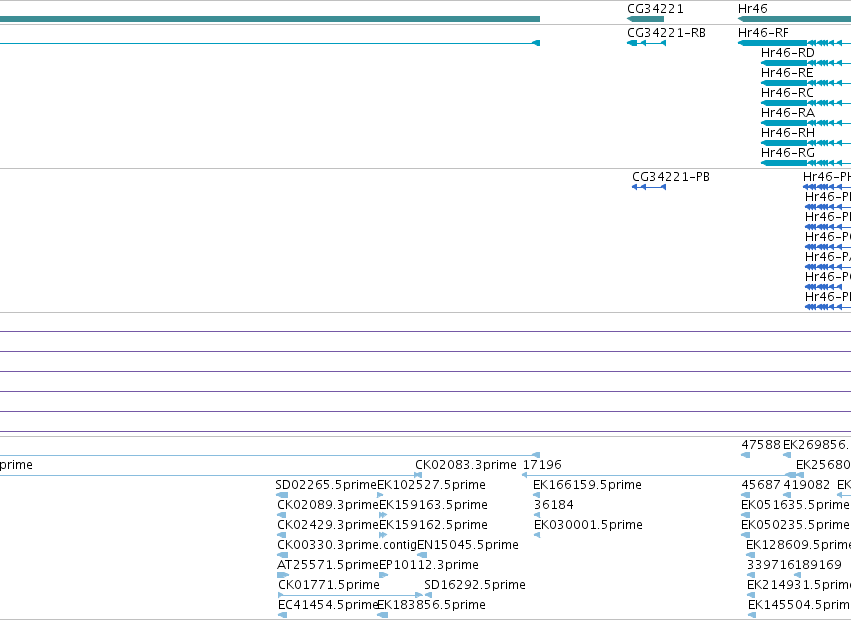The image size is (851, 620).
Task: Select the Hr46-RH transcript label
Action: [x=788, y=133]
